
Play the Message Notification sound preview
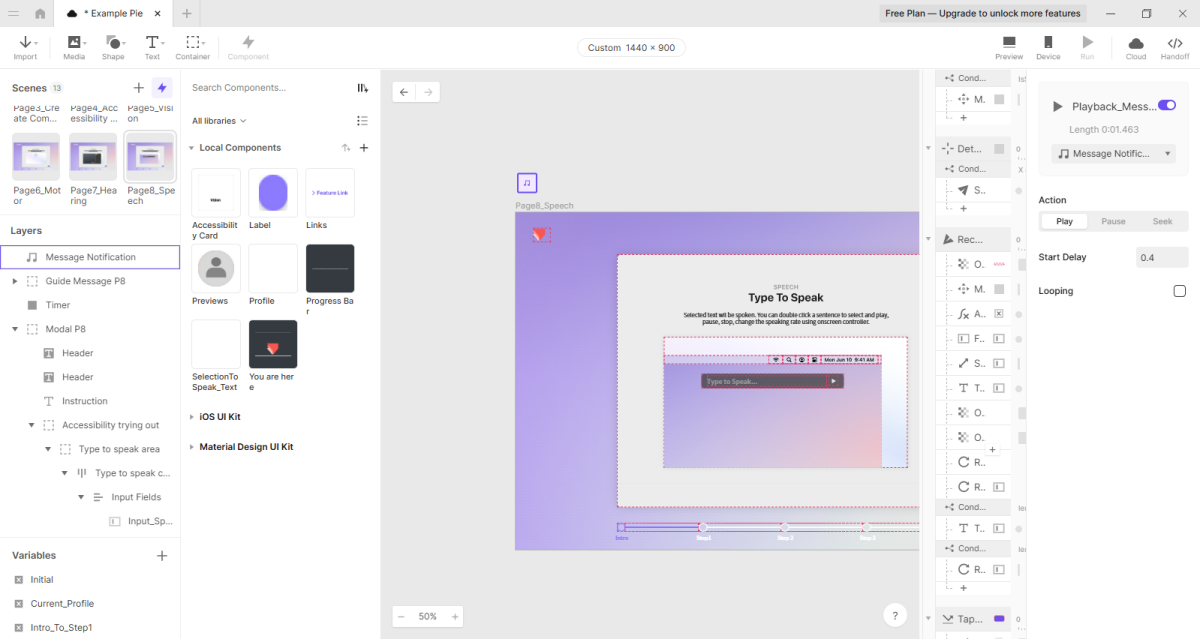point(1057,106)
